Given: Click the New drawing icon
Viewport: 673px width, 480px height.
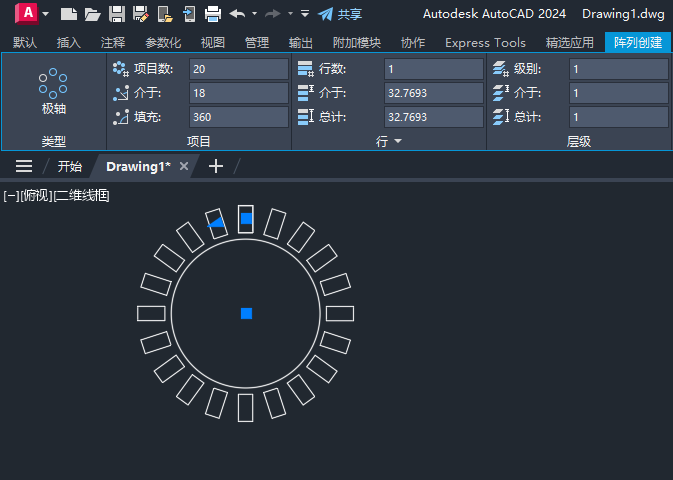Looking at the screenshot, I should coord(68,14).
